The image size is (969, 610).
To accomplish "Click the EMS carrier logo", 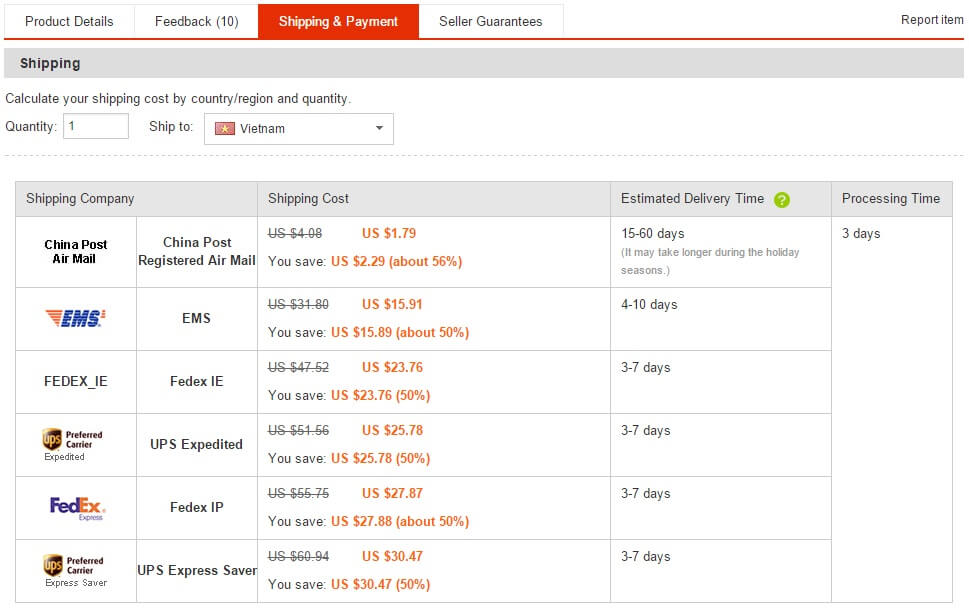I will [76, 318].
